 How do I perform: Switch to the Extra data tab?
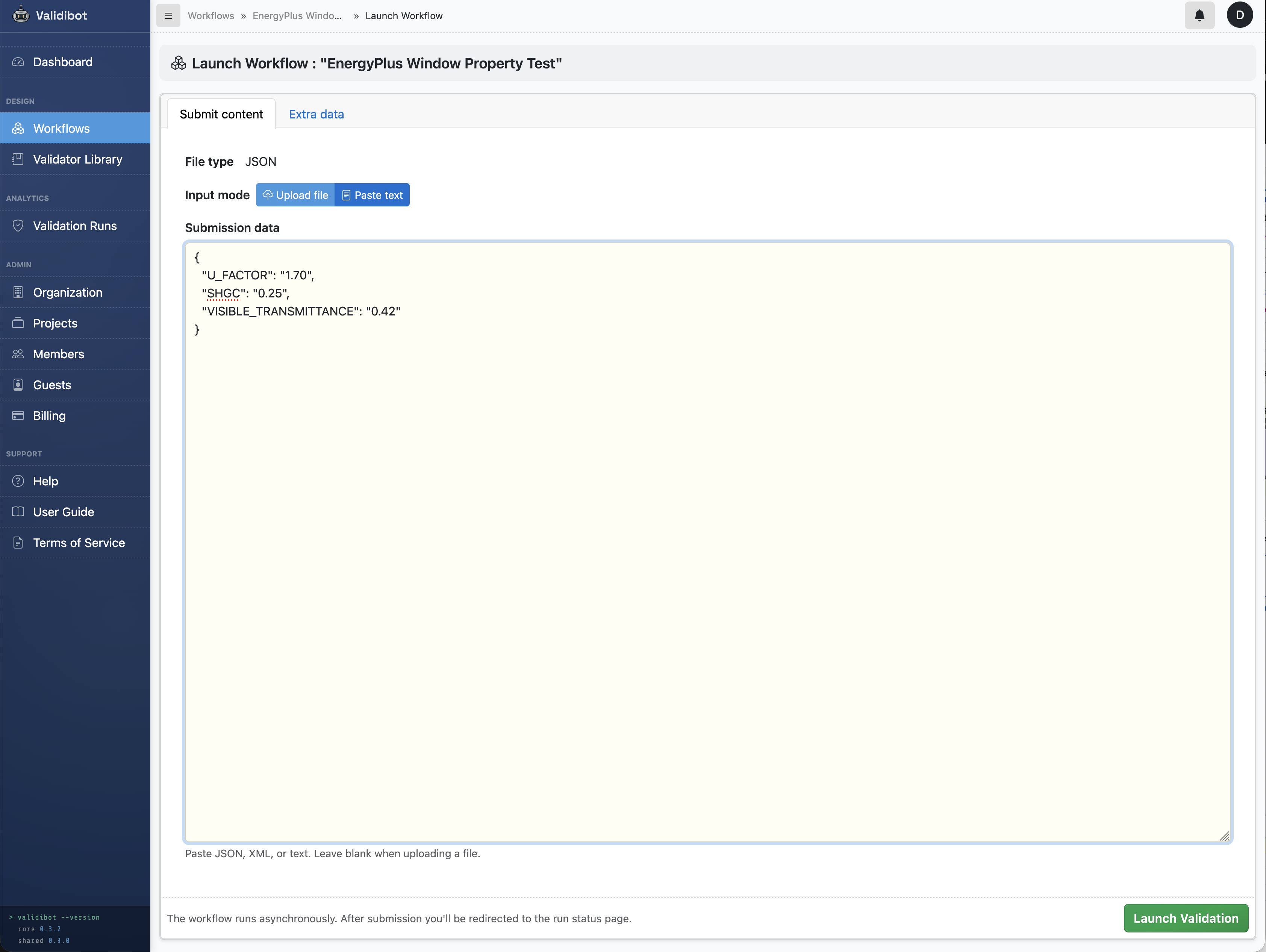click(x=316, y=114)
